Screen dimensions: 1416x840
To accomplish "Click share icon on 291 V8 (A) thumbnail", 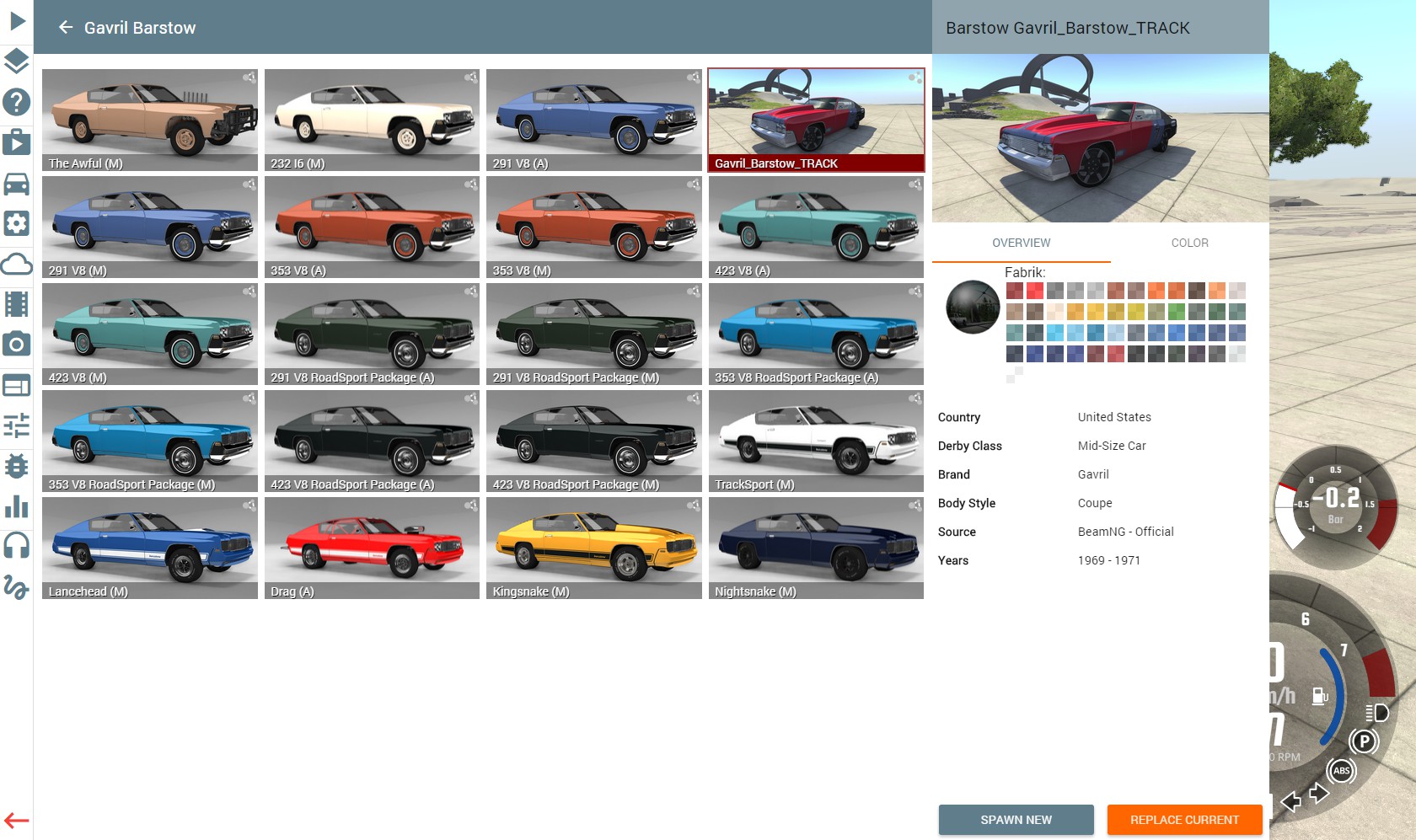I will coord(693,78).
